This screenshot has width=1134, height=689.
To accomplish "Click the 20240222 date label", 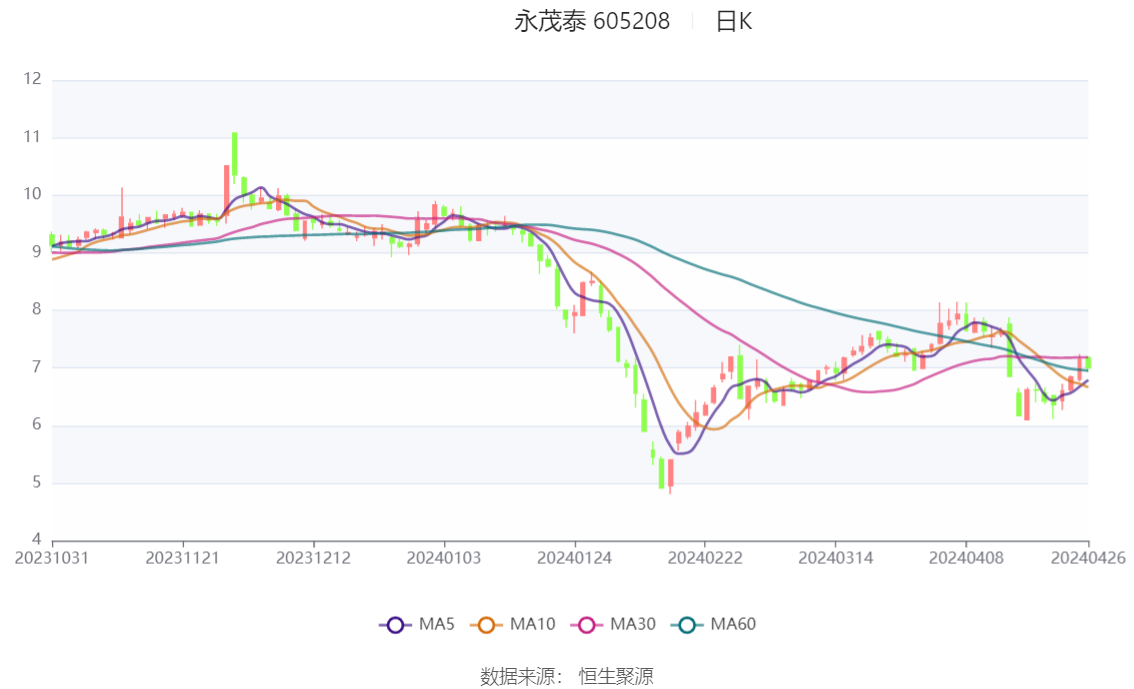I will tap(704, 558).
